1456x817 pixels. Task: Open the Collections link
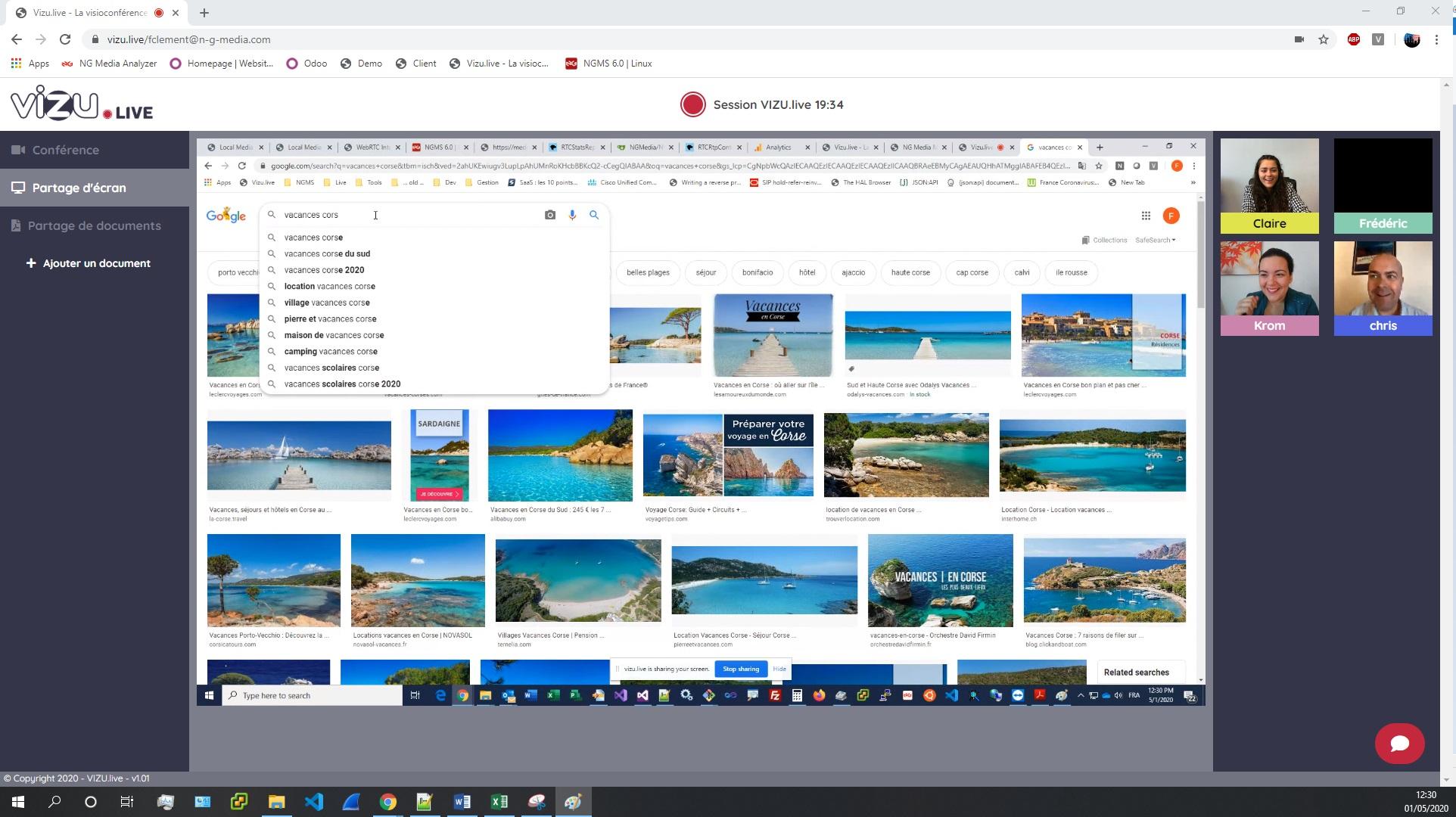click(1104, 240)
